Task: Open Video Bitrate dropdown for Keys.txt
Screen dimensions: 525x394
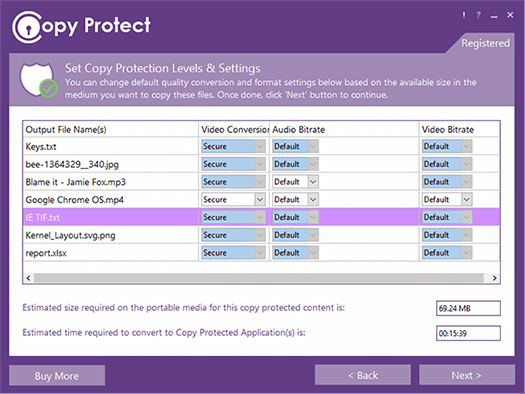Action: click(x=447, y=146)
